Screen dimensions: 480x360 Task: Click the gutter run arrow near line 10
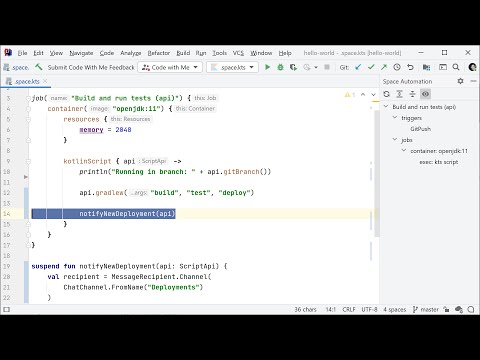coord(26,177)
